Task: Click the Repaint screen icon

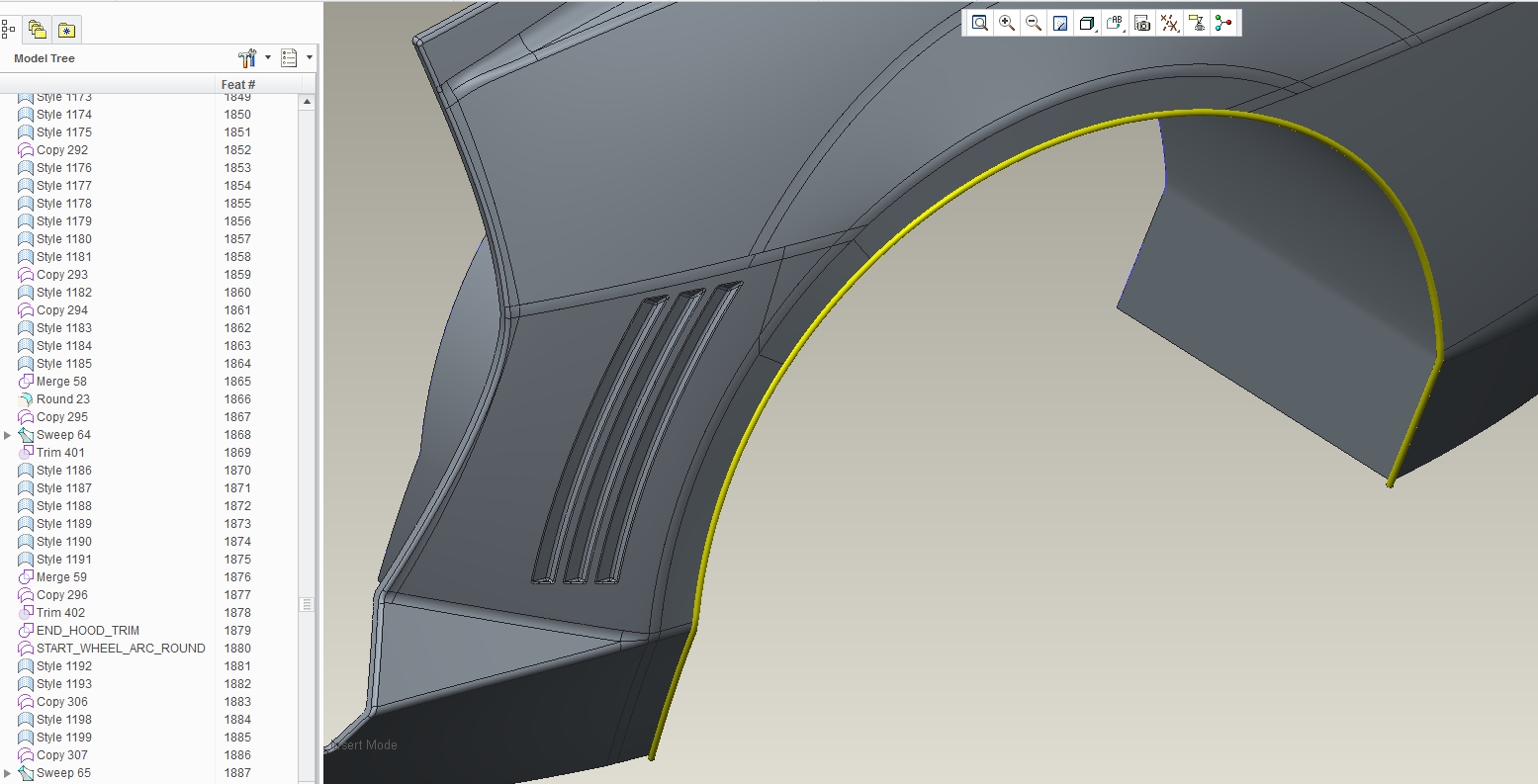Action: [1060, 23]
